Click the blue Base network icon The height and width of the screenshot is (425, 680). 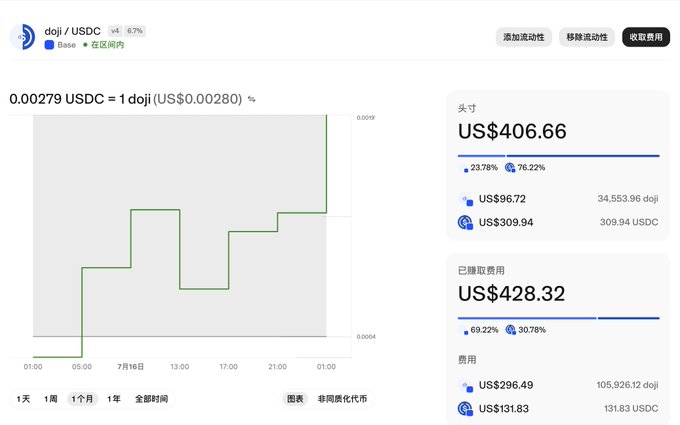coord(49,45)
